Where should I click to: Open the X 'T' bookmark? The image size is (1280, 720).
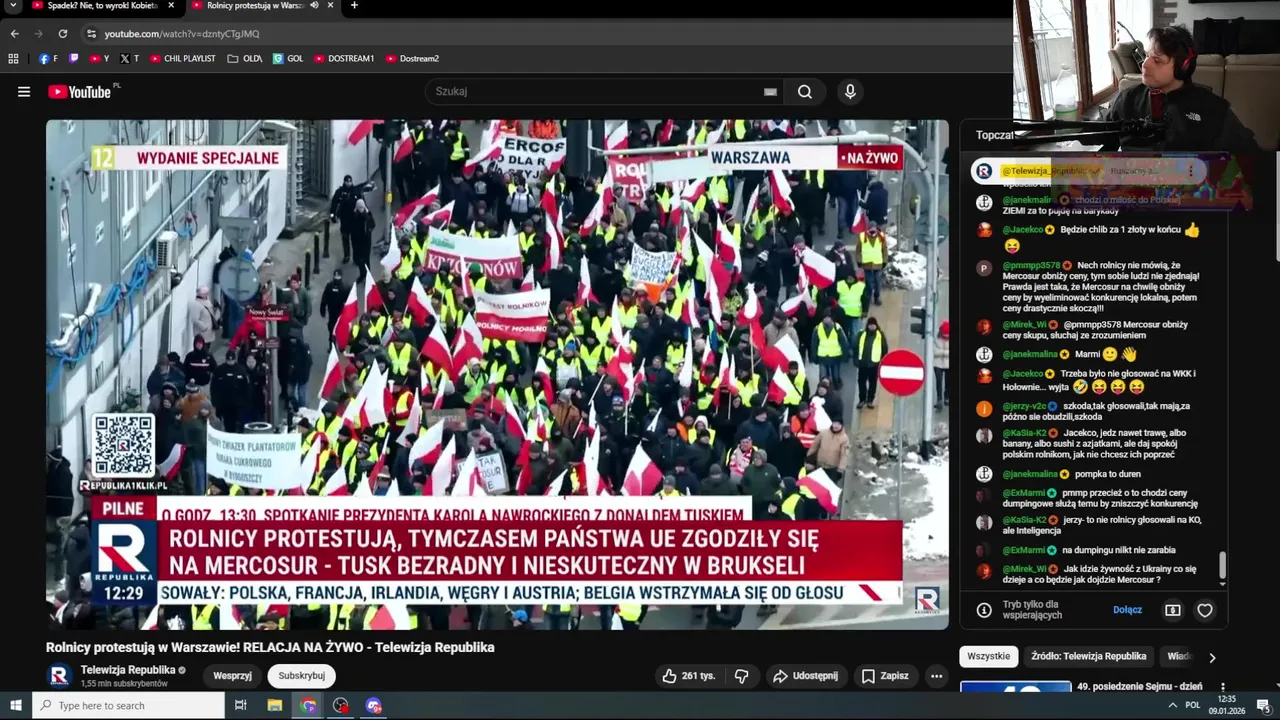(129, 59)
